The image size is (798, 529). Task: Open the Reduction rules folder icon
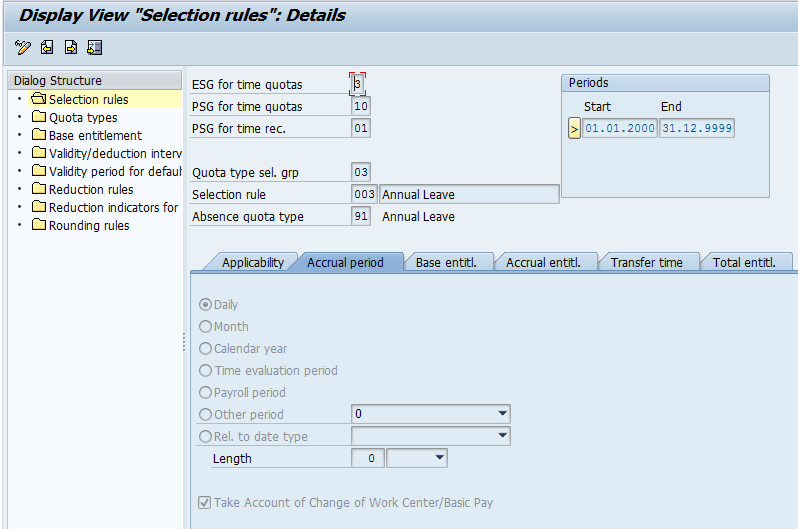pos(39,189)
